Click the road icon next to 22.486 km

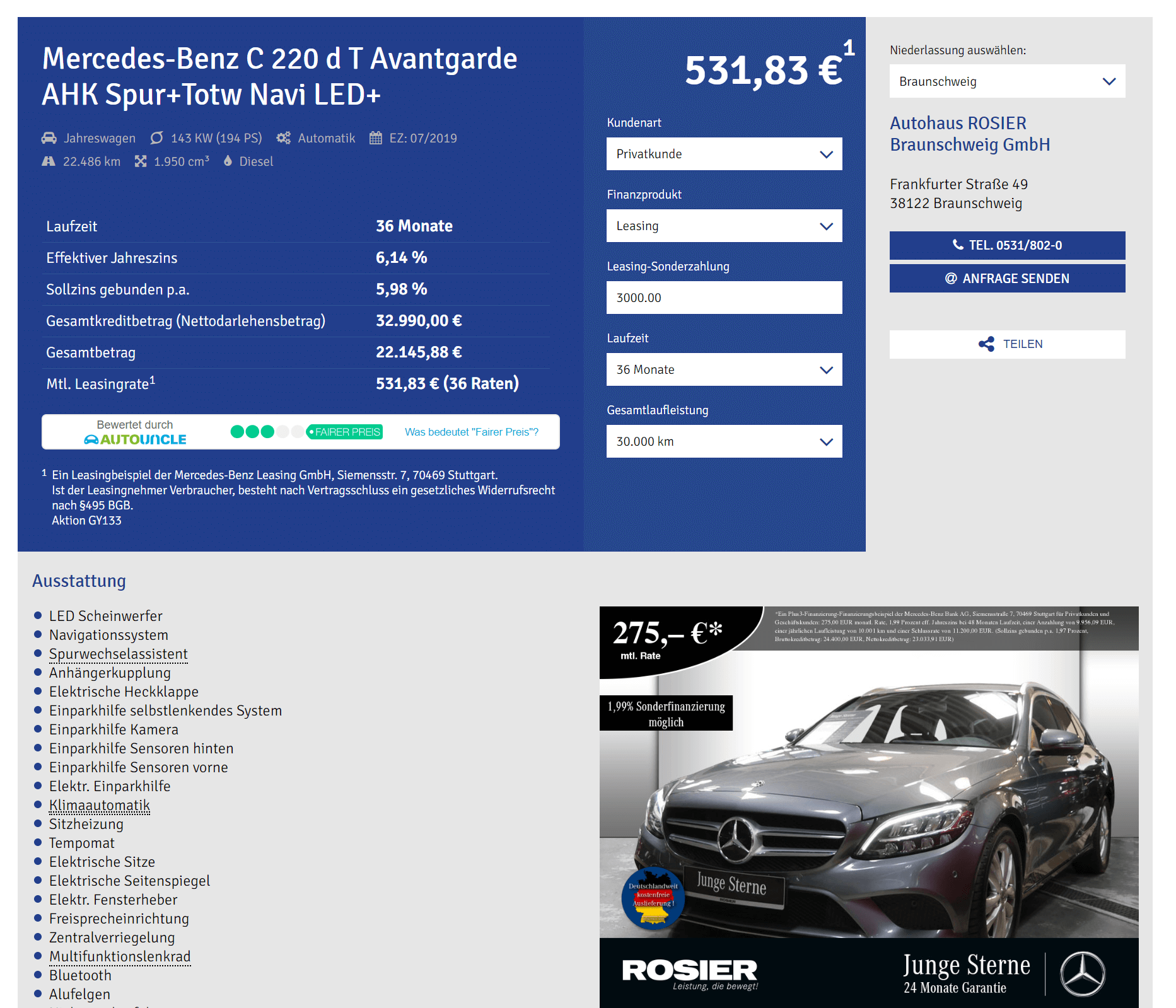pos(49,161)
